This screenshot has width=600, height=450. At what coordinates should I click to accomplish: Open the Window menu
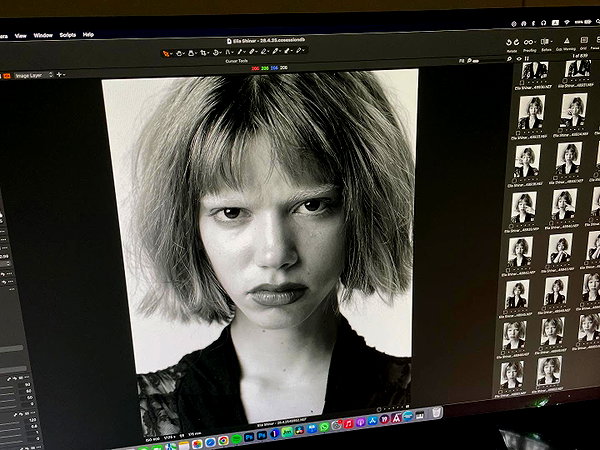[43, 35]
